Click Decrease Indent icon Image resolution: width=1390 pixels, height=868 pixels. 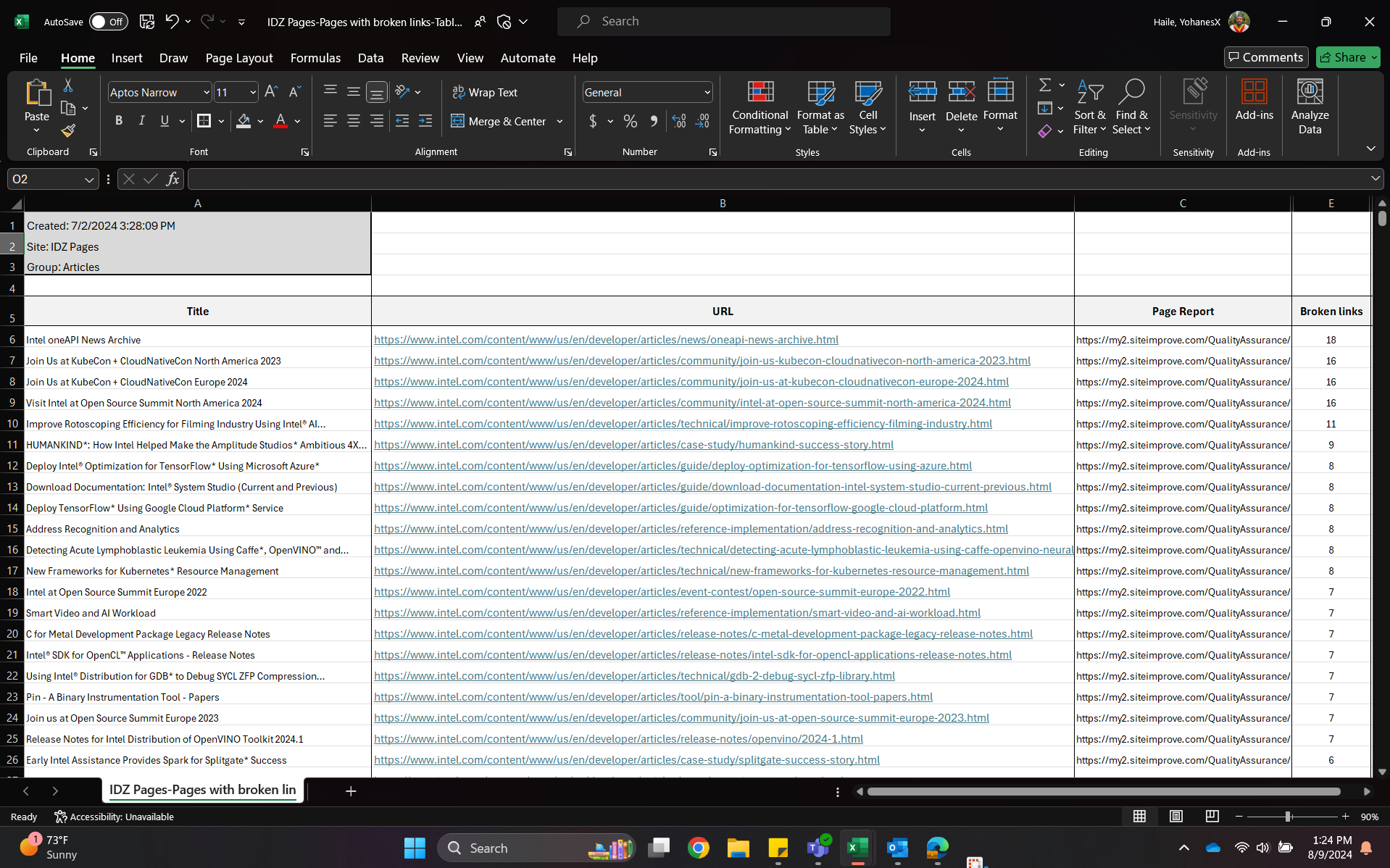(402, 121)
